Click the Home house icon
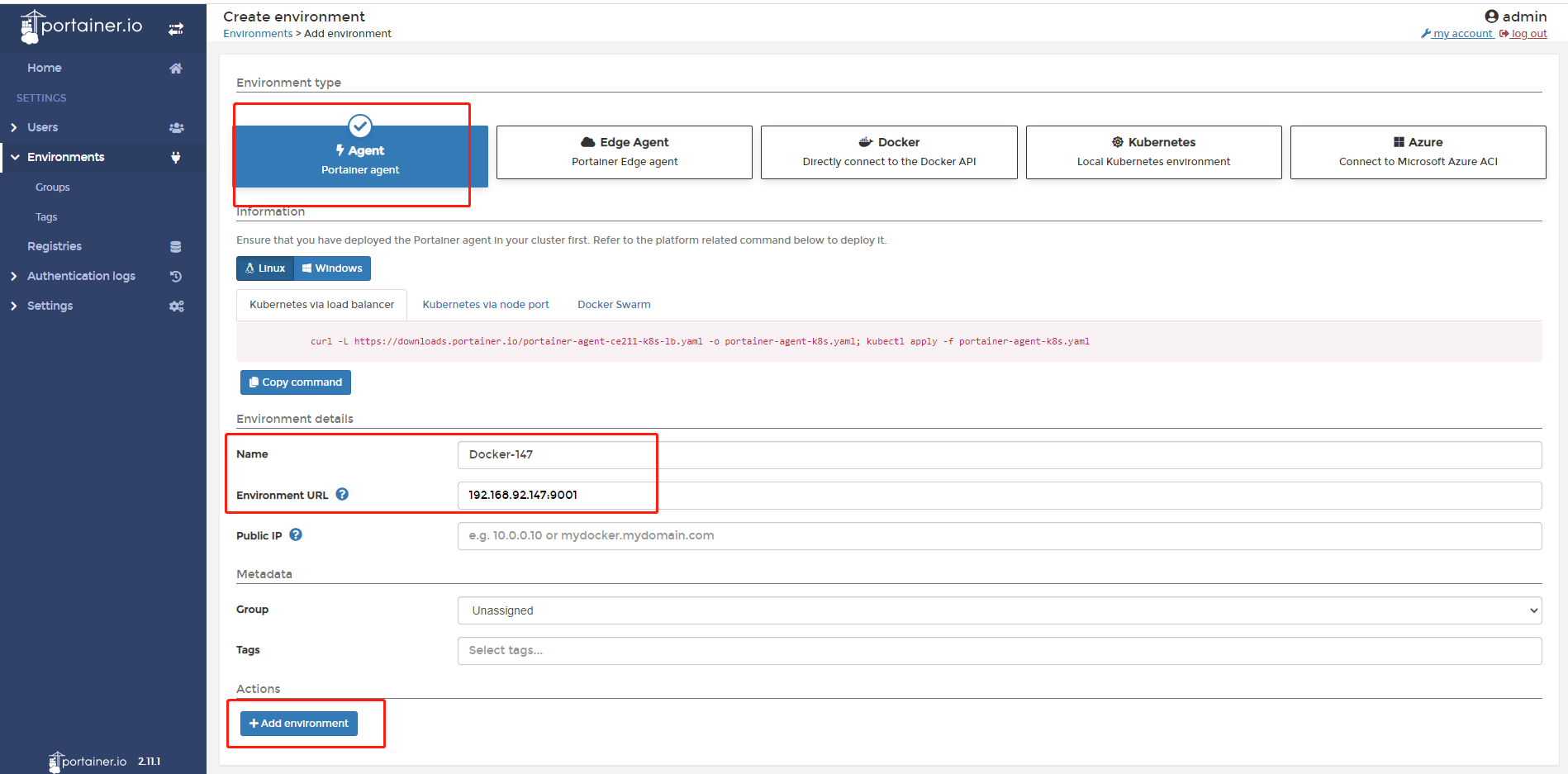The height and width of the screenshot is (774, 1568). pyautogui.click(x=176, y=68)
